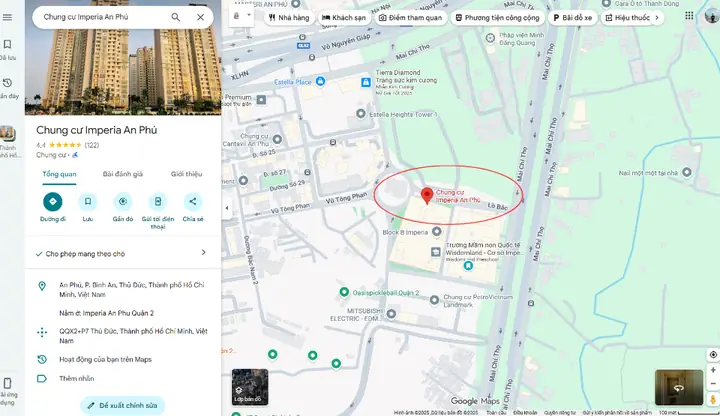Click the Gần đó nearby icon

123,202
